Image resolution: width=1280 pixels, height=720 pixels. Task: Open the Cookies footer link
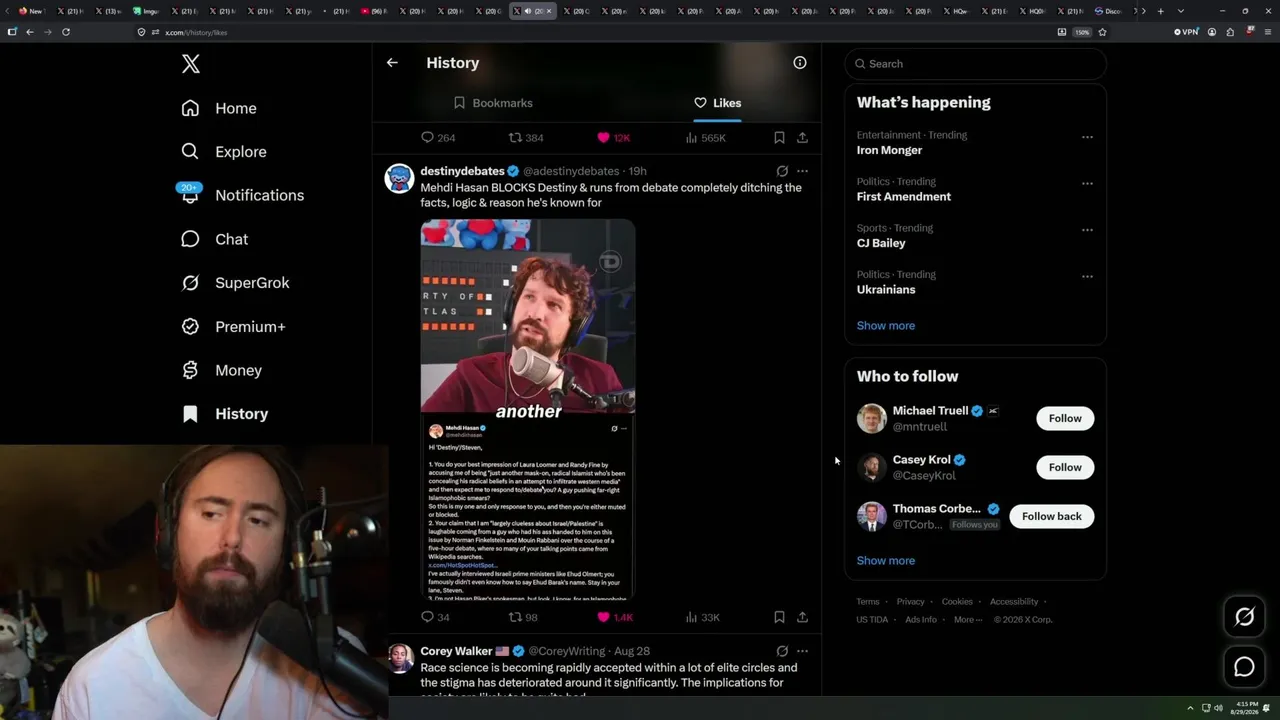957,602
